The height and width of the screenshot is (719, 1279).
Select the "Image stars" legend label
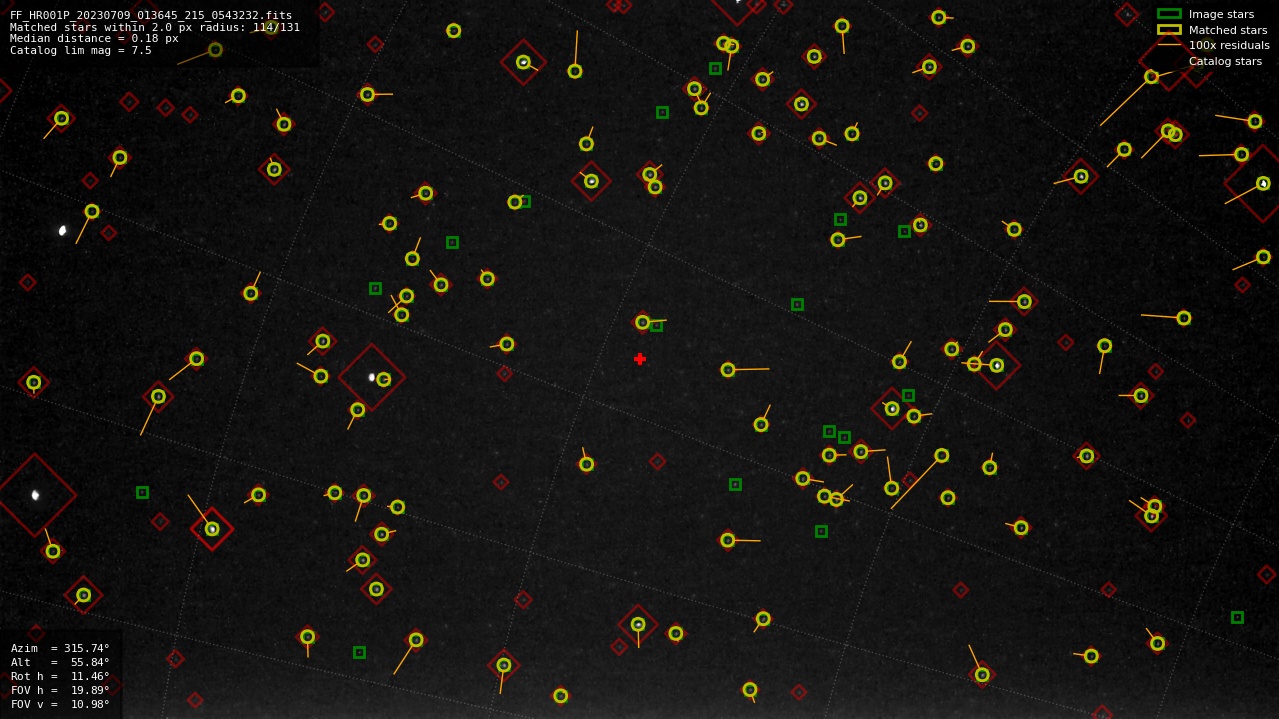click(1221, 14)
